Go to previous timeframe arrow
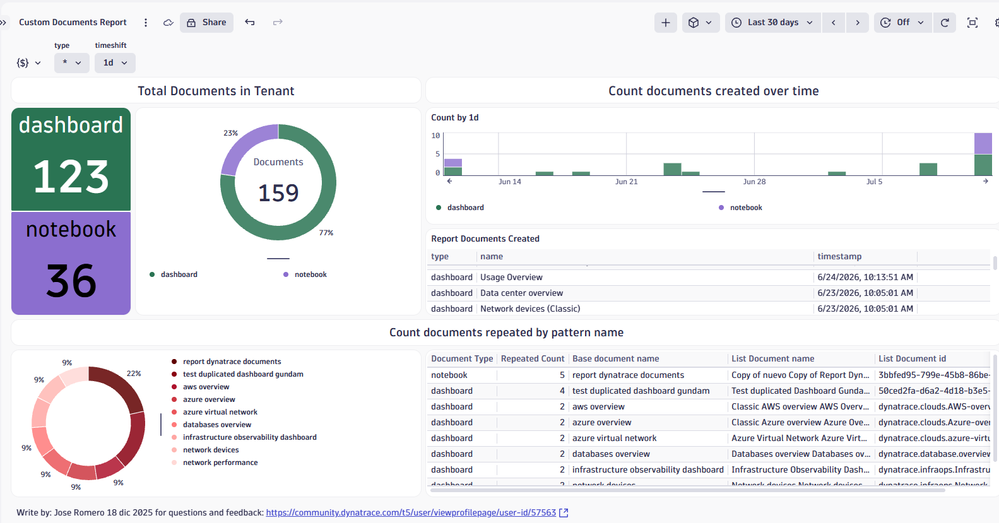 (x=833, y=22)
